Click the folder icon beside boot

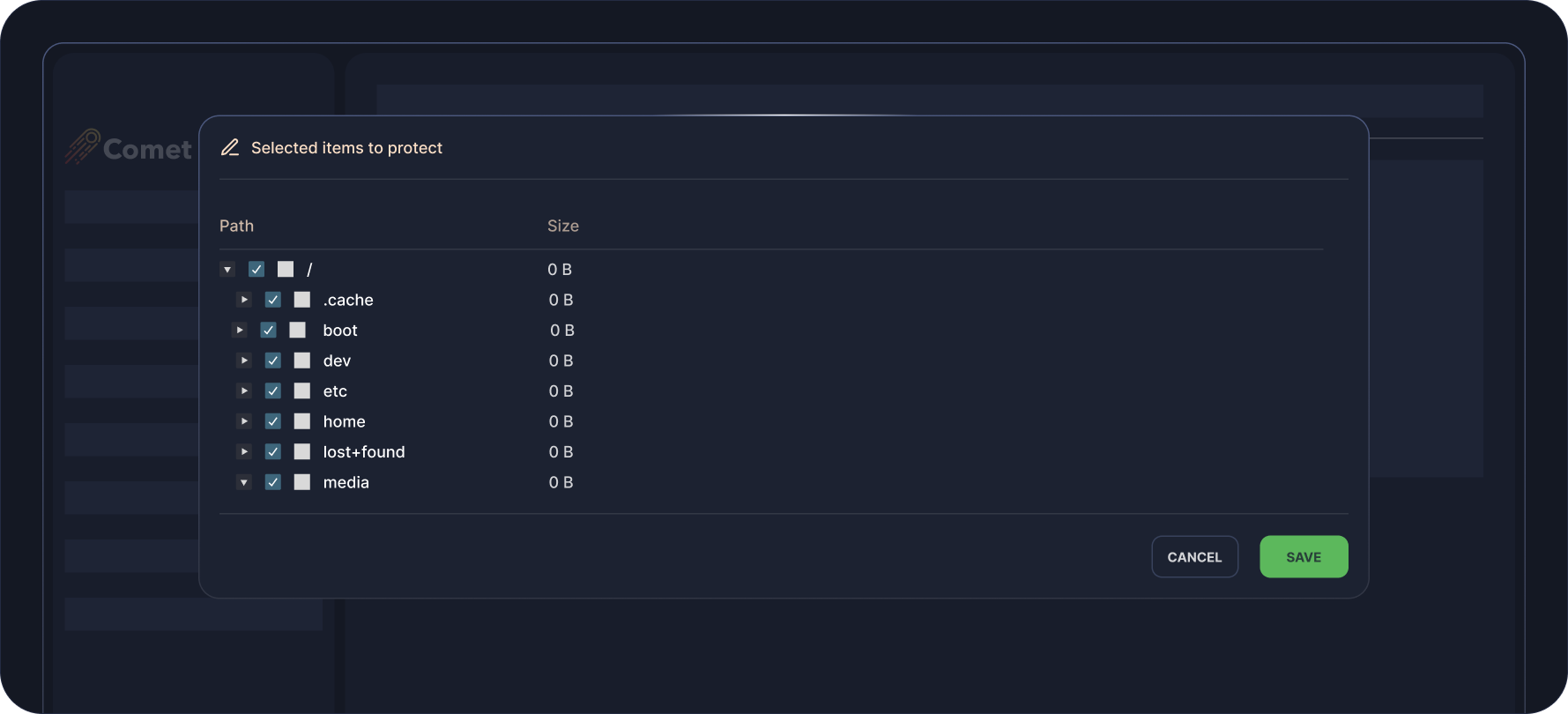click(298, 331)
